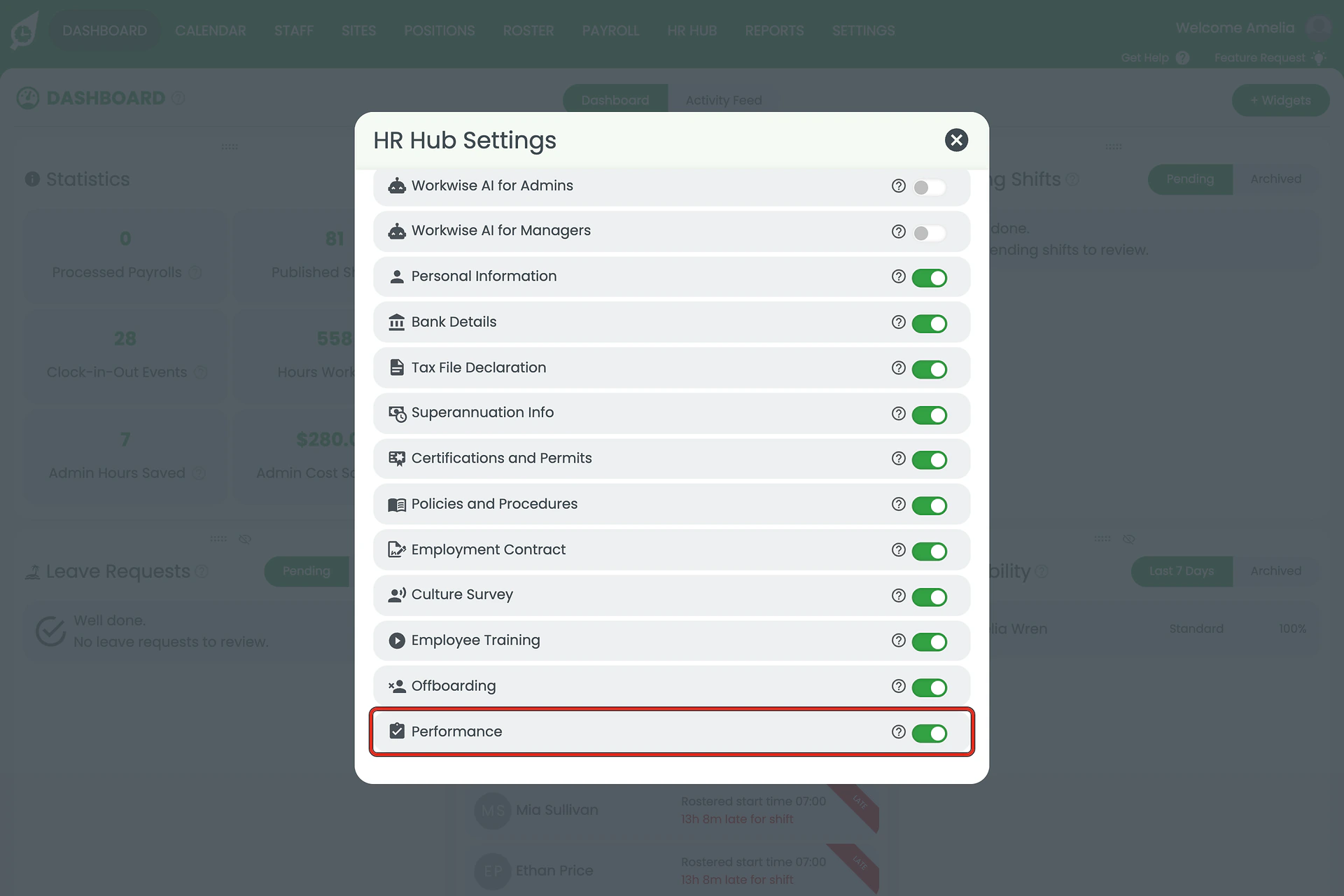The image size is (1344, 896).
Task: Disable the Personal Information toggle
Action: tap(929, 278)
